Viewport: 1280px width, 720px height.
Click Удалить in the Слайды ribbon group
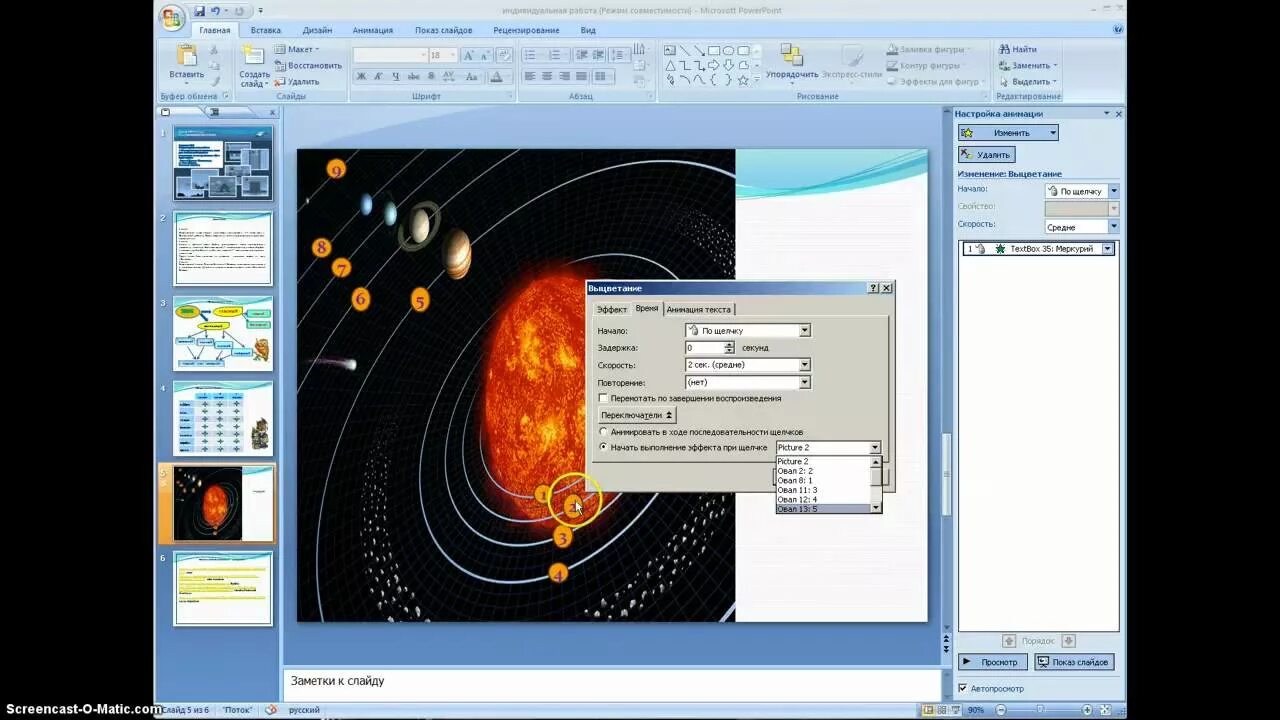click(297, 81)
